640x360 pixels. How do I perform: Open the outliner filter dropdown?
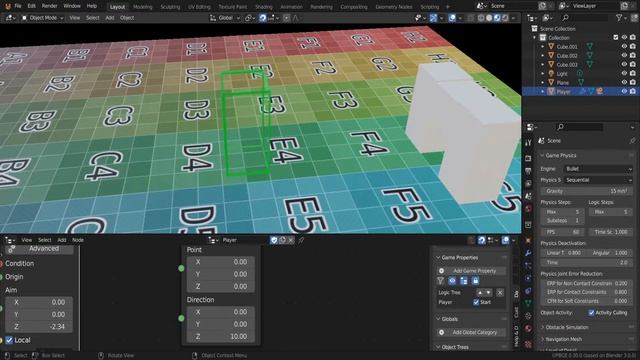point(621,18)
